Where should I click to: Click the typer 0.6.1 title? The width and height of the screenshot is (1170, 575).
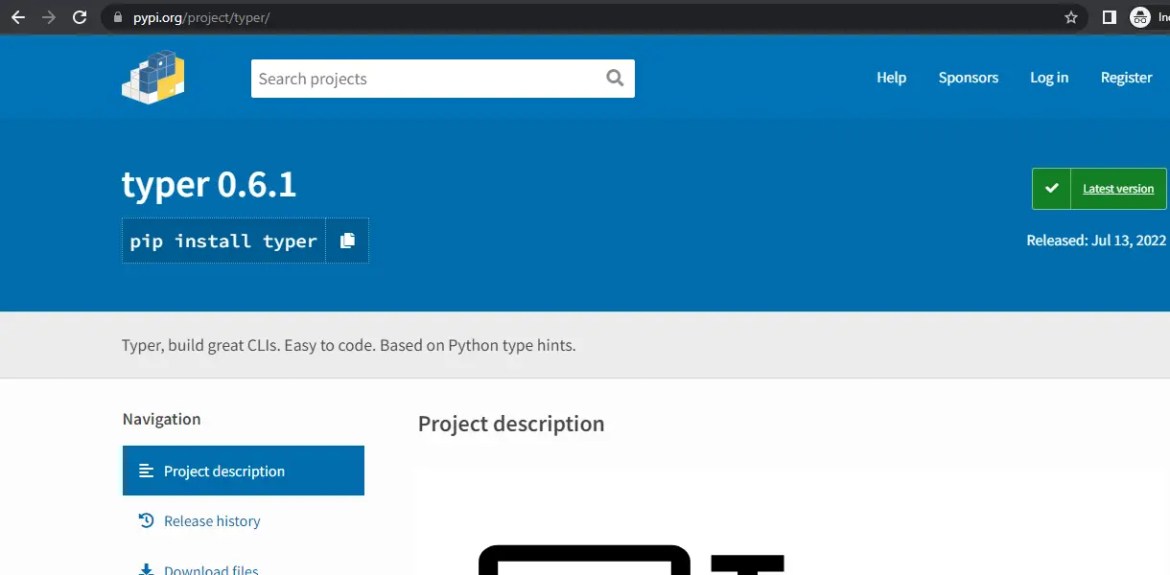click(209, 185)
